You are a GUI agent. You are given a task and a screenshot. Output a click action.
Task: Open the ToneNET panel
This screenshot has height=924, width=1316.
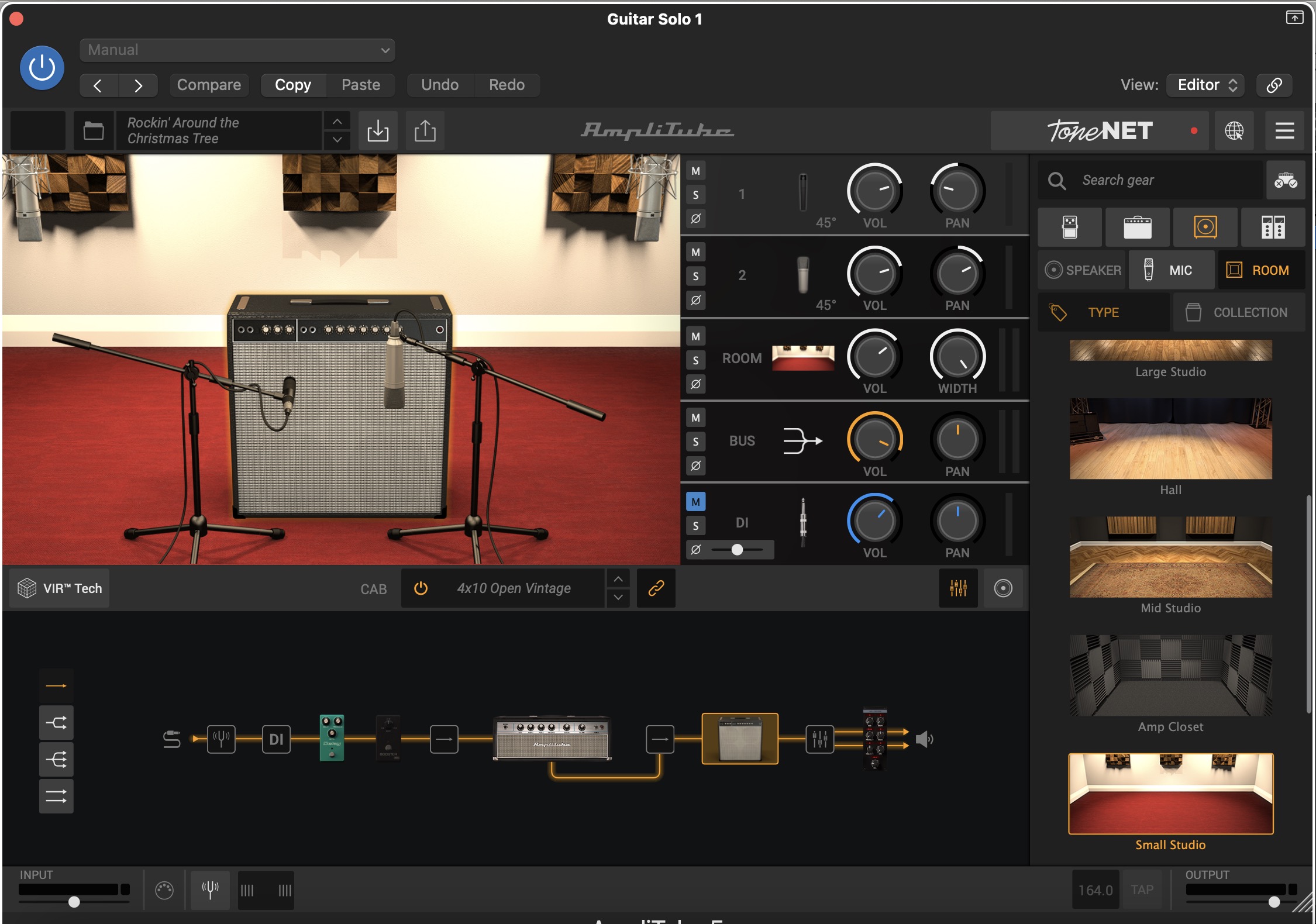coord(1100,130)
